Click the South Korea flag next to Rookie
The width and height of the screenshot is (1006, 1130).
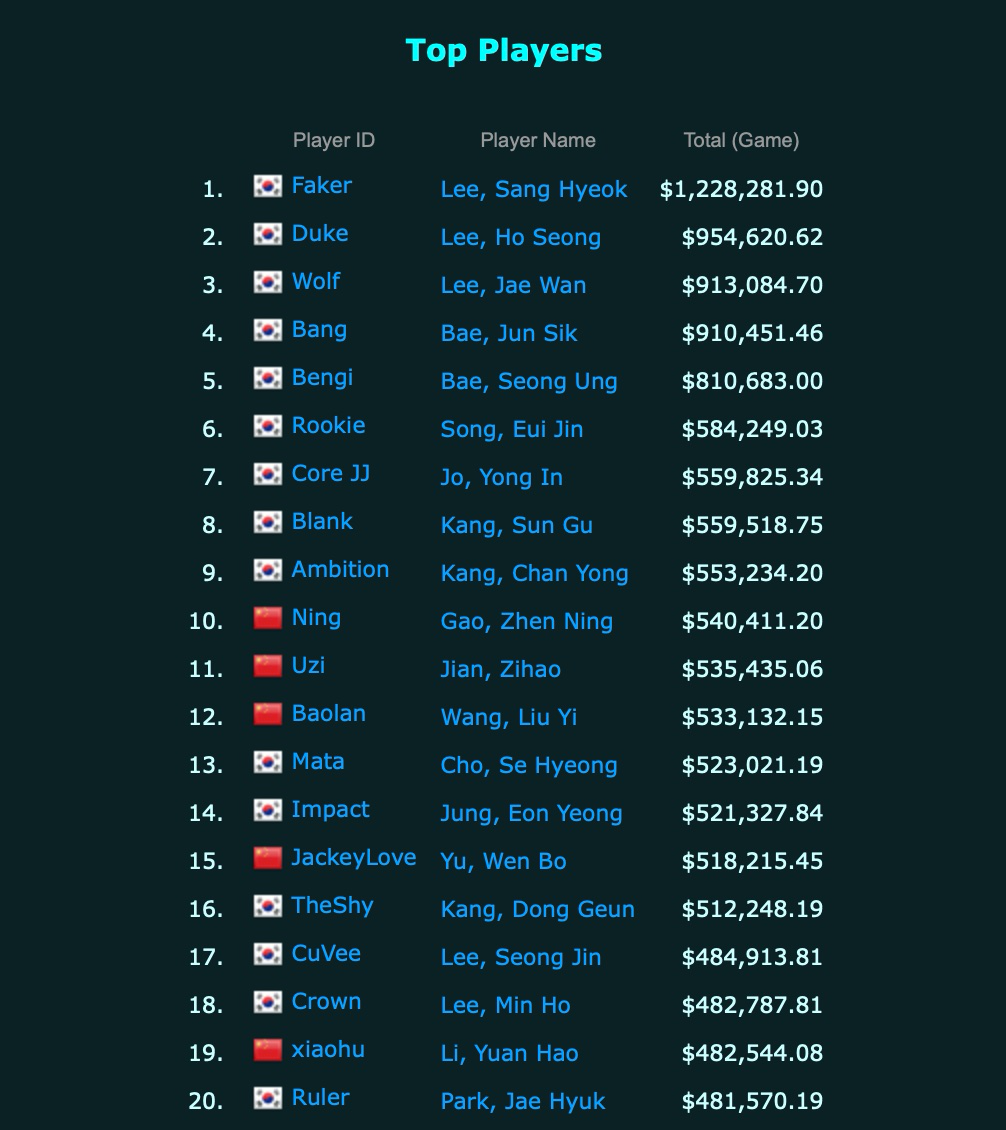coord(267,426)
